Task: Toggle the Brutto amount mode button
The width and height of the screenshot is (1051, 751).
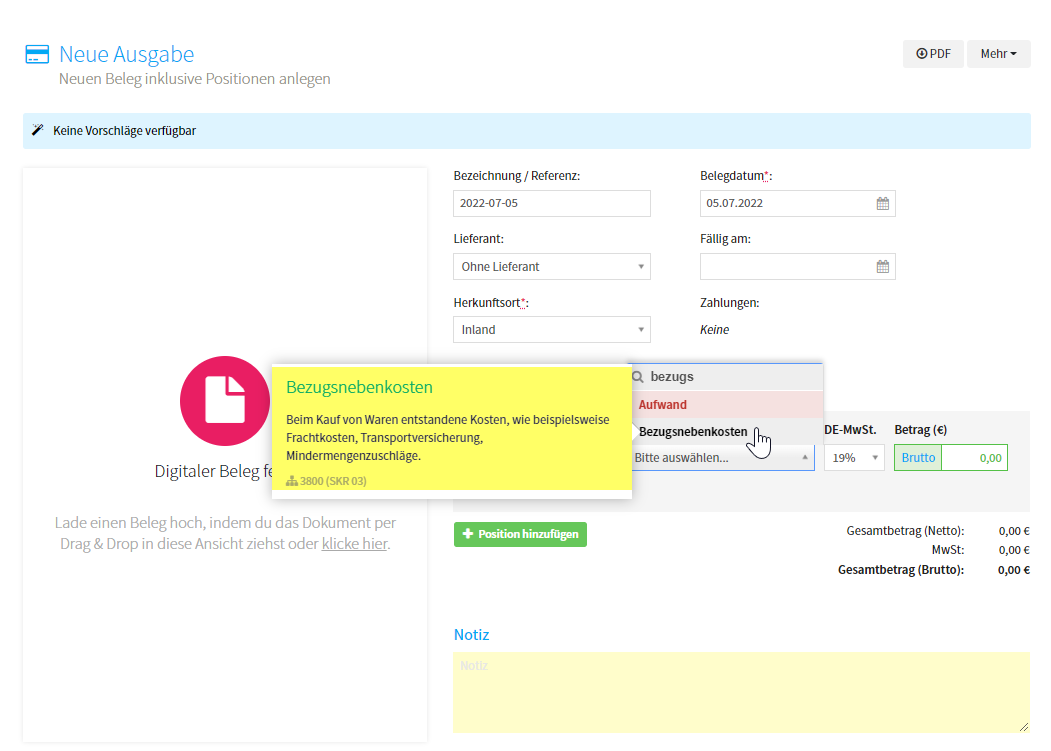Action: tap(918, 457)
